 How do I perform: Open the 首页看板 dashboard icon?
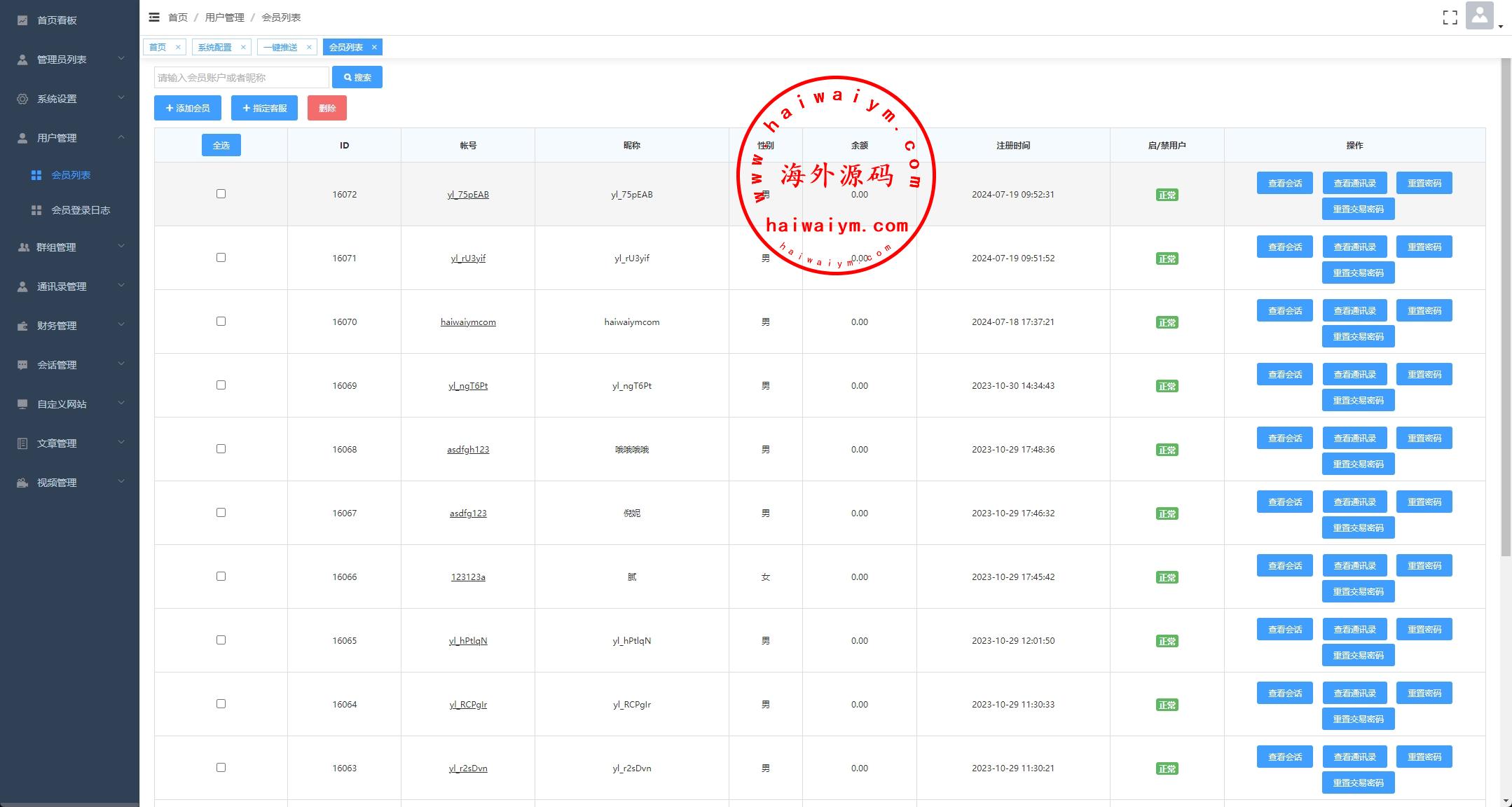point(22,20)
